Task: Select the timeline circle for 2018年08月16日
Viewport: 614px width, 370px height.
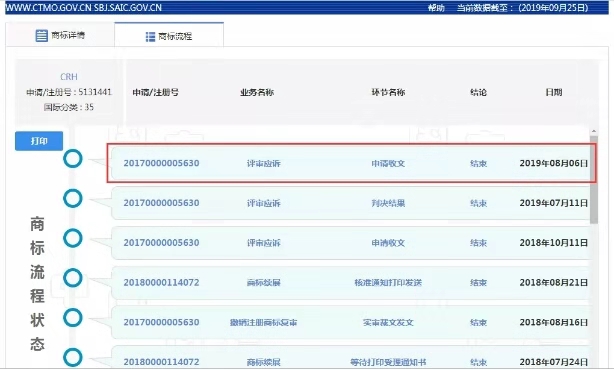Action: (x=73, y=318)
